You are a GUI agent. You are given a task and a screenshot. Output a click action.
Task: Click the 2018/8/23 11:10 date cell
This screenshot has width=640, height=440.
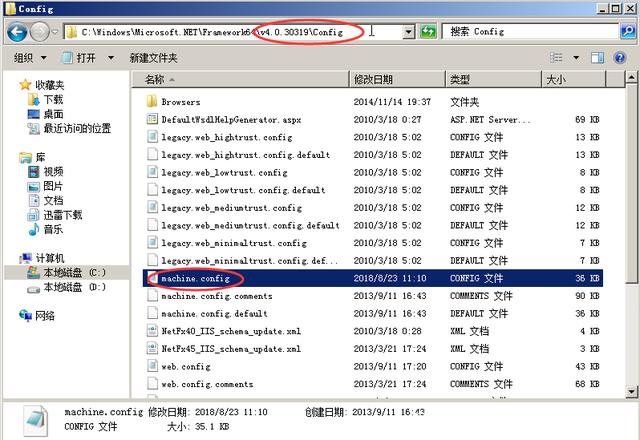tap(390, 278)
